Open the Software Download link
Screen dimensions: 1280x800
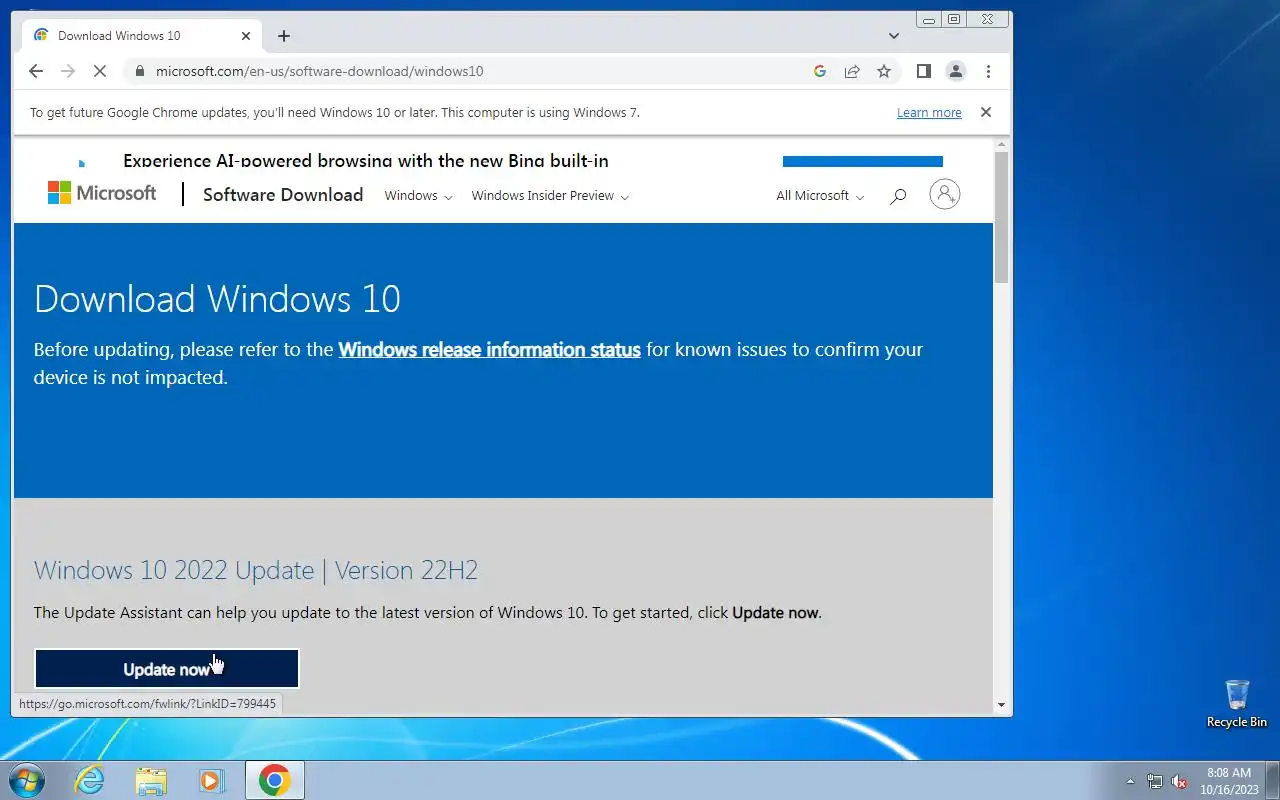coord(283,195)
